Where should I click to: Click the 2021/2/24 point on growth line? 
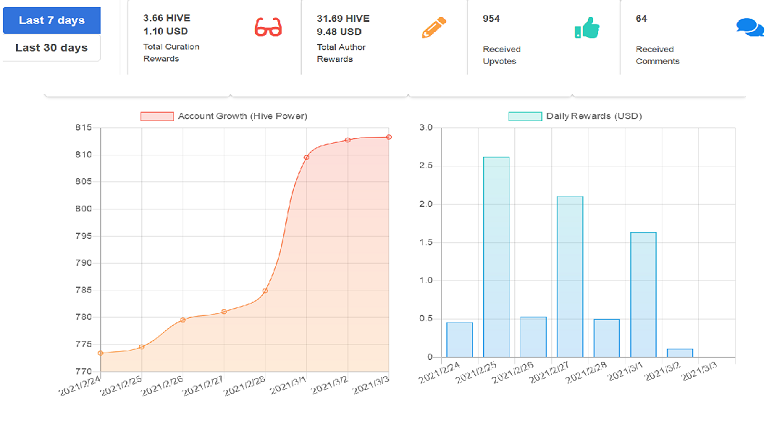click(101, 353)
